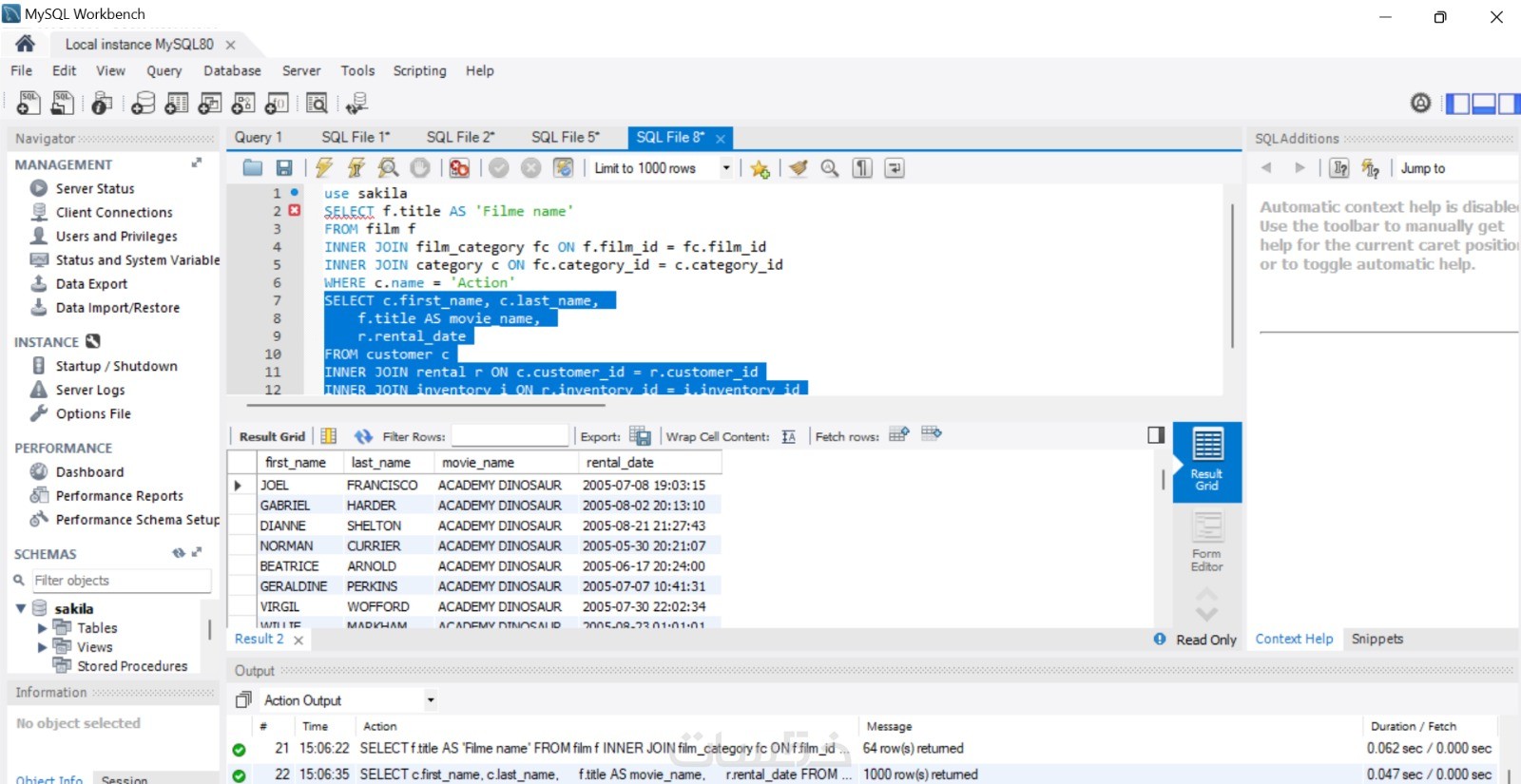Create a new function icon
This screenshot has width=1521, height=784.
pos(277,103)
